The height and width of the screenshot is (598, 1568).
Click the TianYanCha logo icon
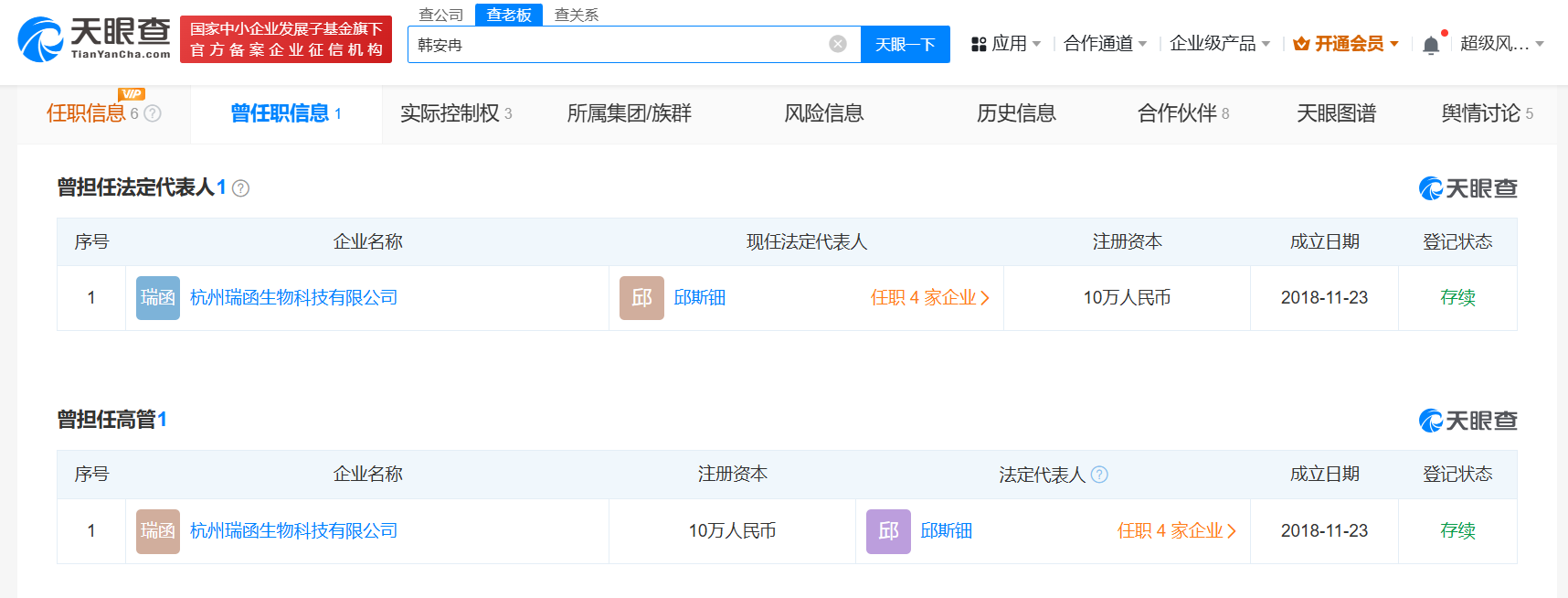click(x=41, y=39)
